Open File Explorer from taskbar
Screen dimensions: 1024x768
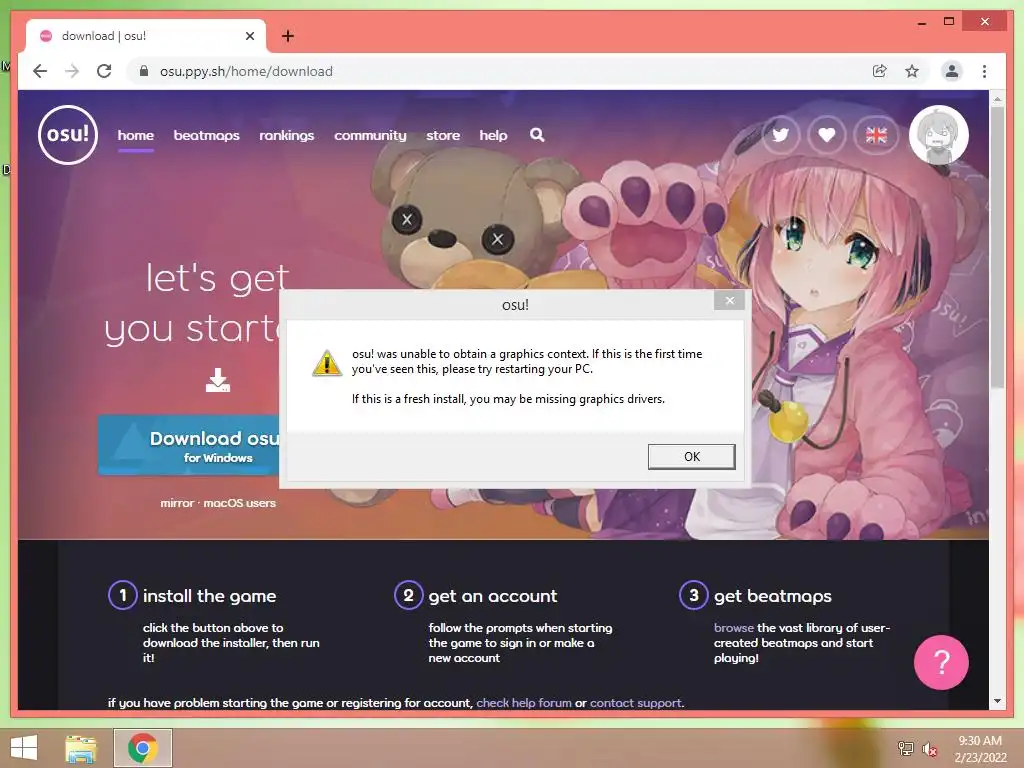point(81,748)
